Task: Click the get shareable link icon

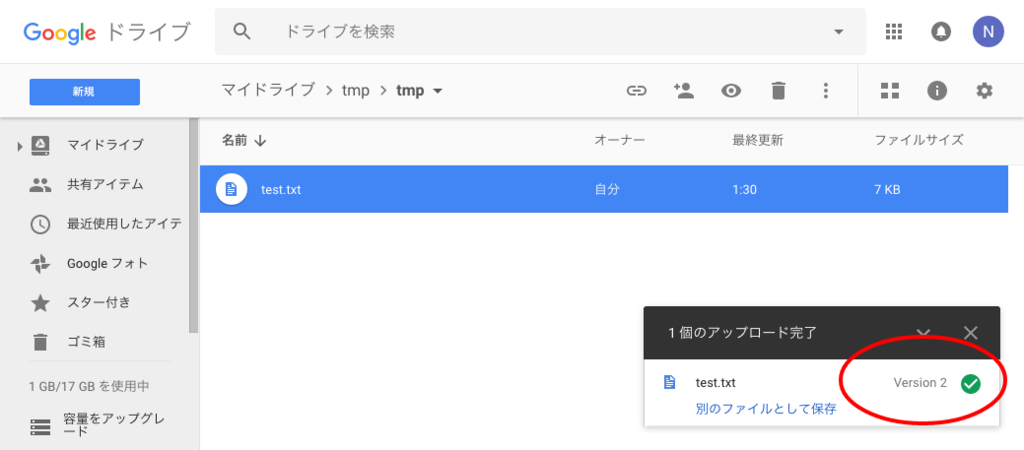Action: click(x=636, y=91)
